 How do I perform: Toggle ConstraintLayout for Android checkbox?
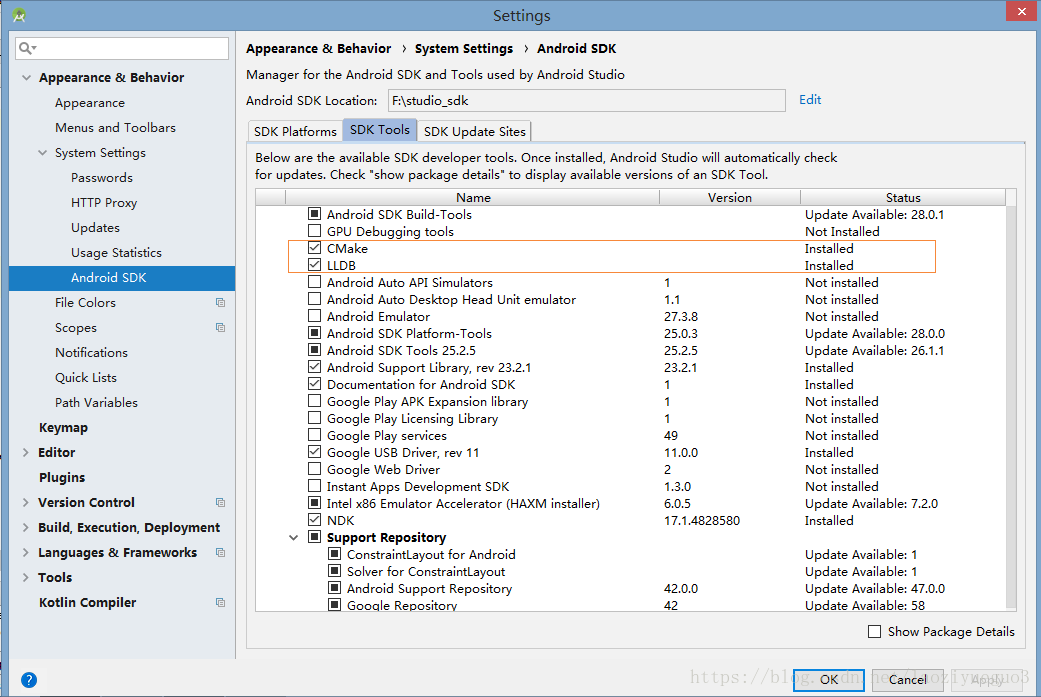[335, 554]
